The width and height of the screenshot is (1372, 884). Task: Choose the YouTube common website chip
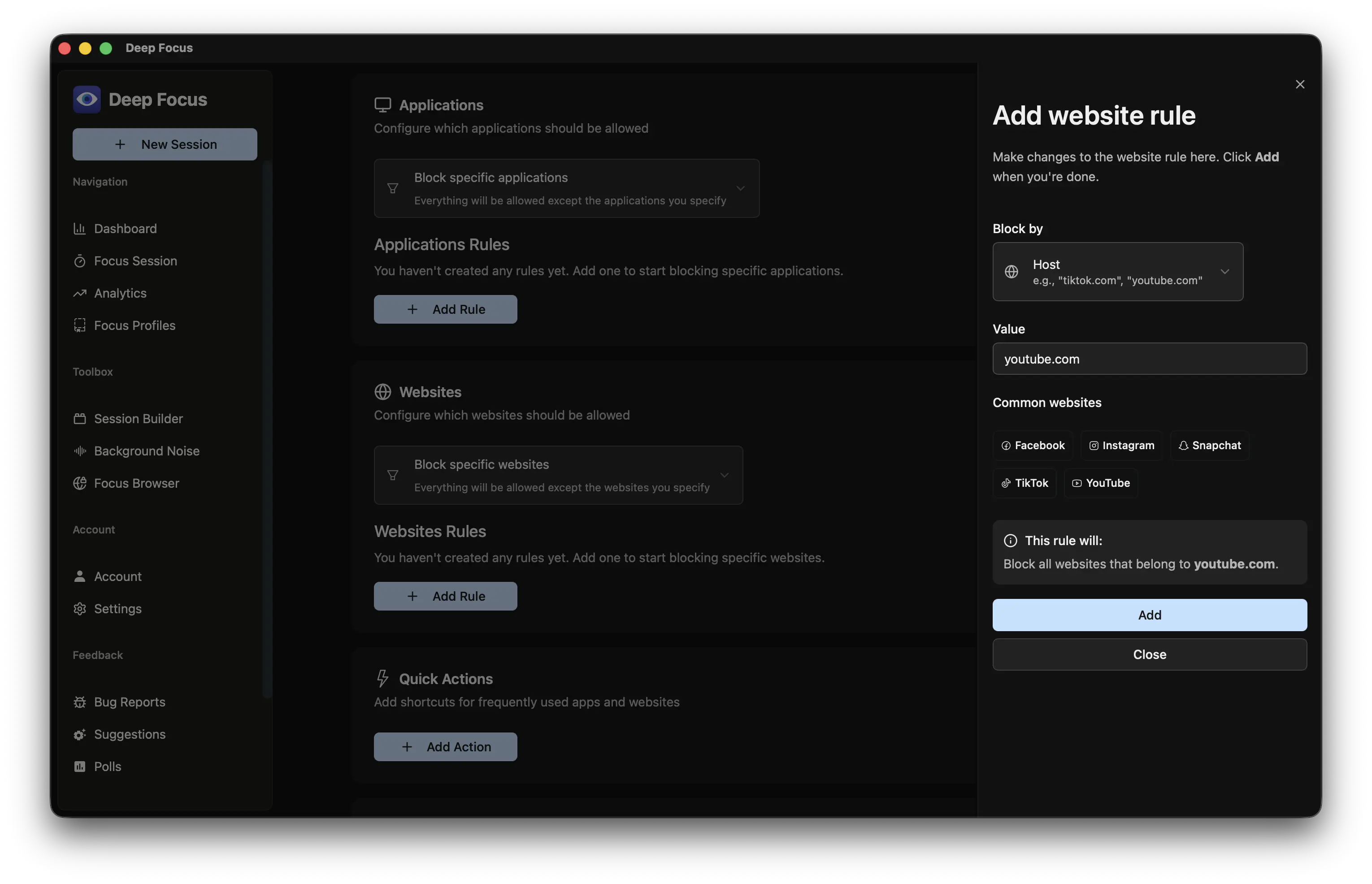1101,483
